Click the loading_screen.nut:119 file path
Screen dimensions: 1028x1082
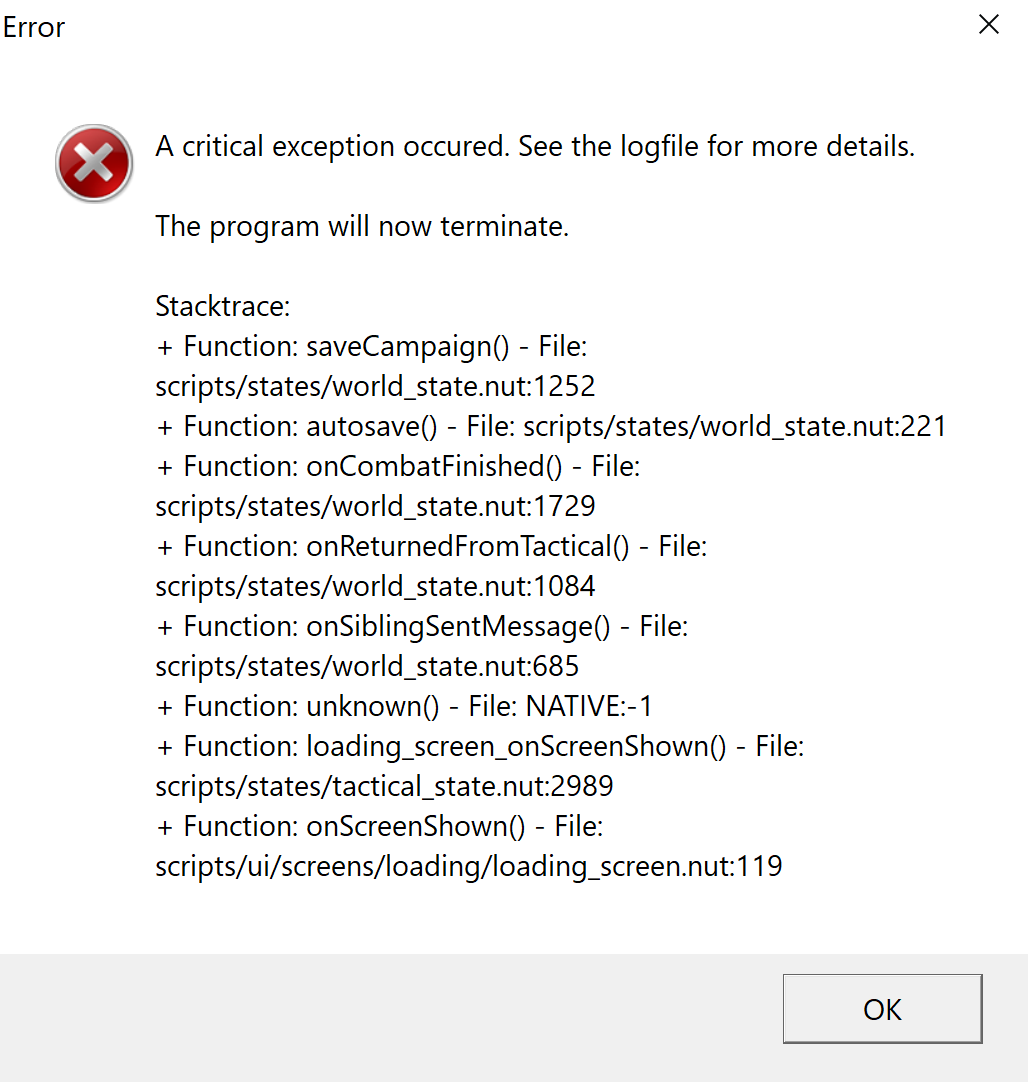click(x=468, y=867)
